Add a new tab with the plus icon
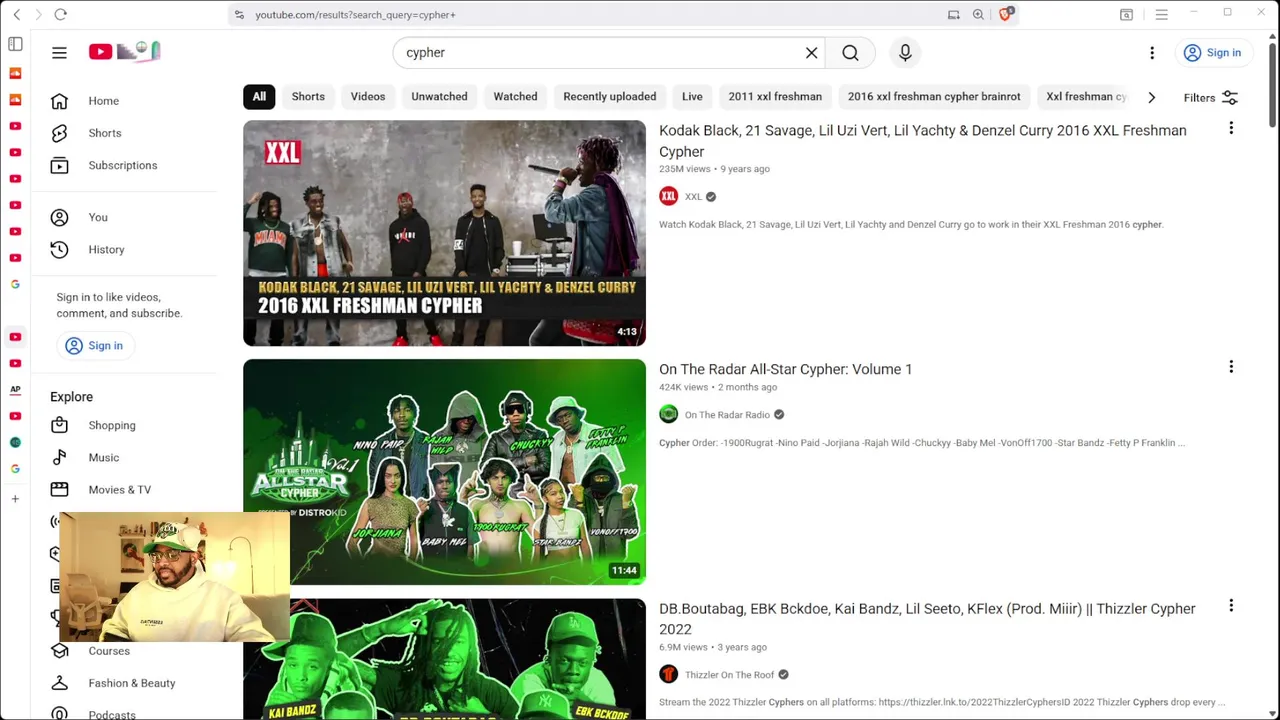 click(15, 498)
